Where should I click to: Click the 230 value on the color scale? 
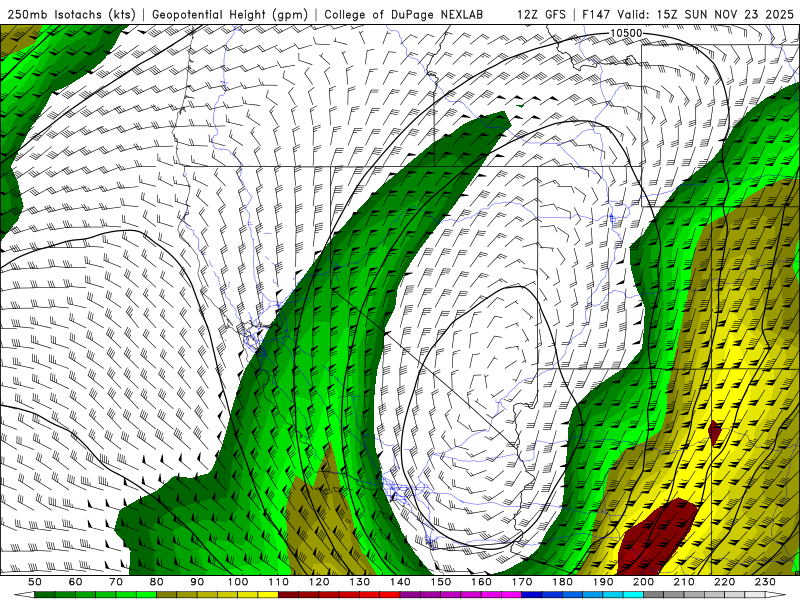765,582
